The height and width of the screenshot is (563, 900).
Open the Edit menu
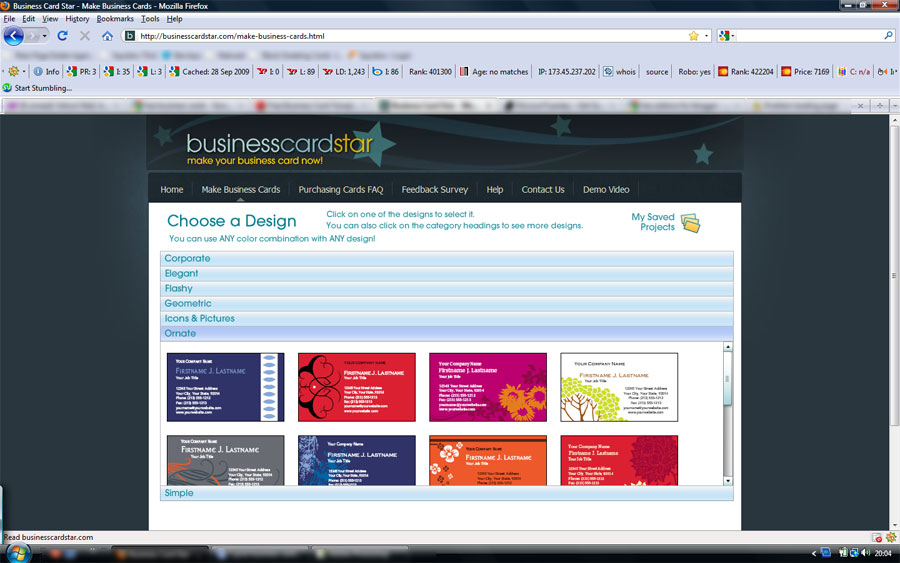pos(29,19)
